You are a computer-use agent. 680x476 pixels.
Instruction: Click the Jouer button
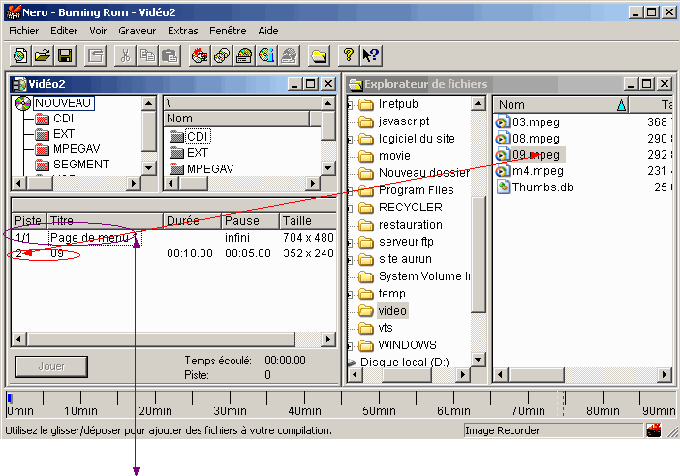pos(51,367)
